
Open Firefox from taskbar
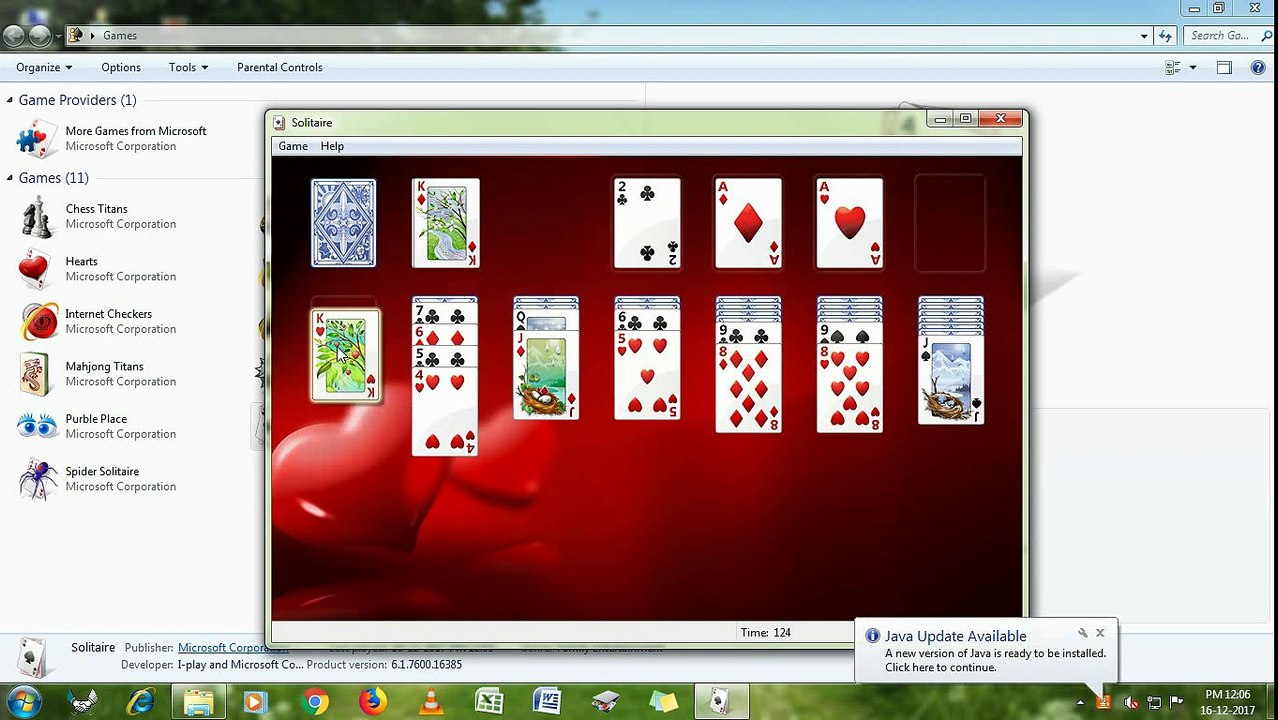pos(372,702)
